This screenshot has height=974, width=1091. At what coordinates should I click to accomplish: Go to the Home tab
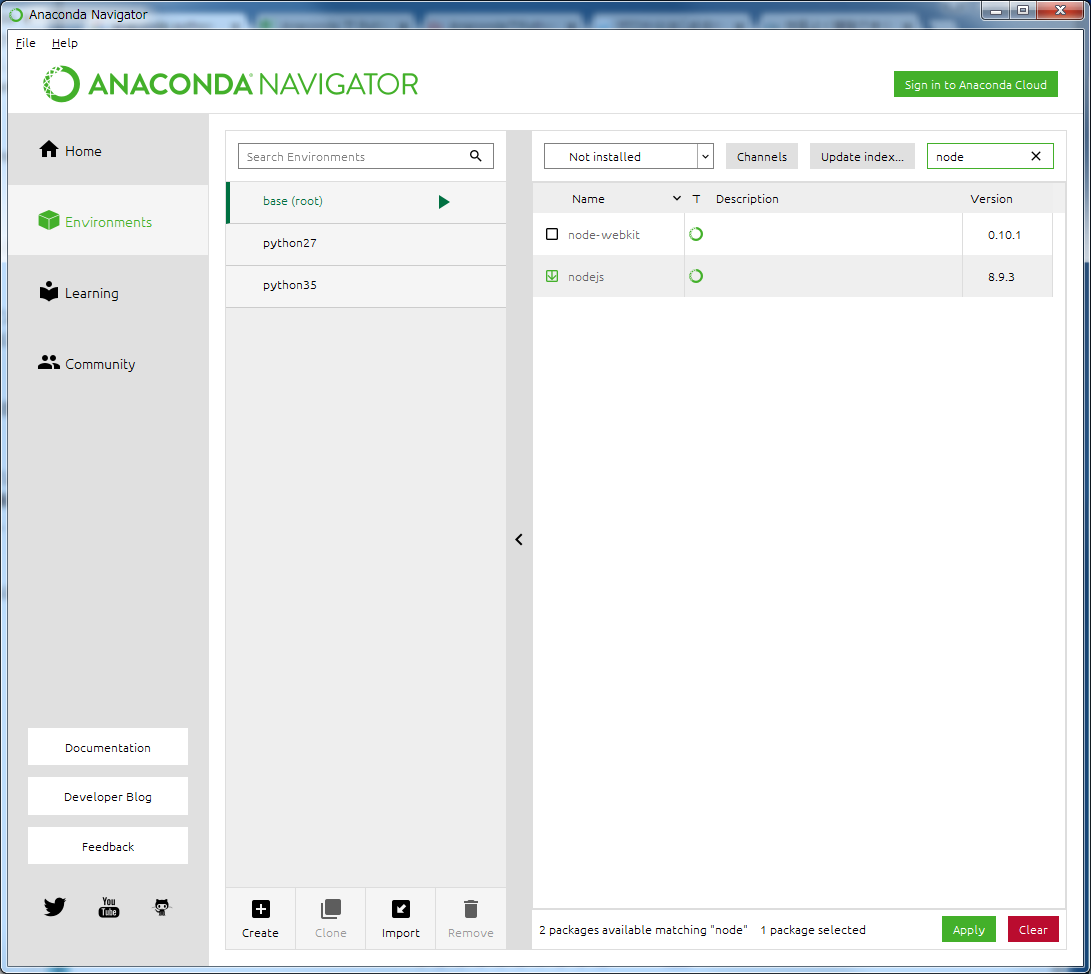(108, 150)
